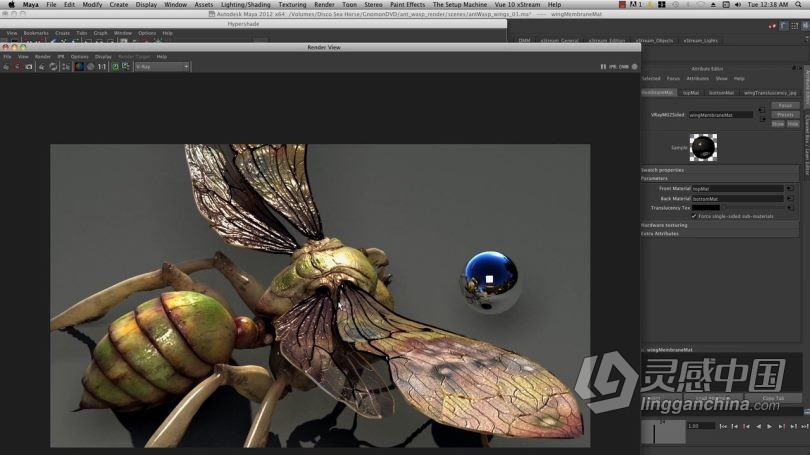Click the keep image icon in Render View

click(115, 67)
